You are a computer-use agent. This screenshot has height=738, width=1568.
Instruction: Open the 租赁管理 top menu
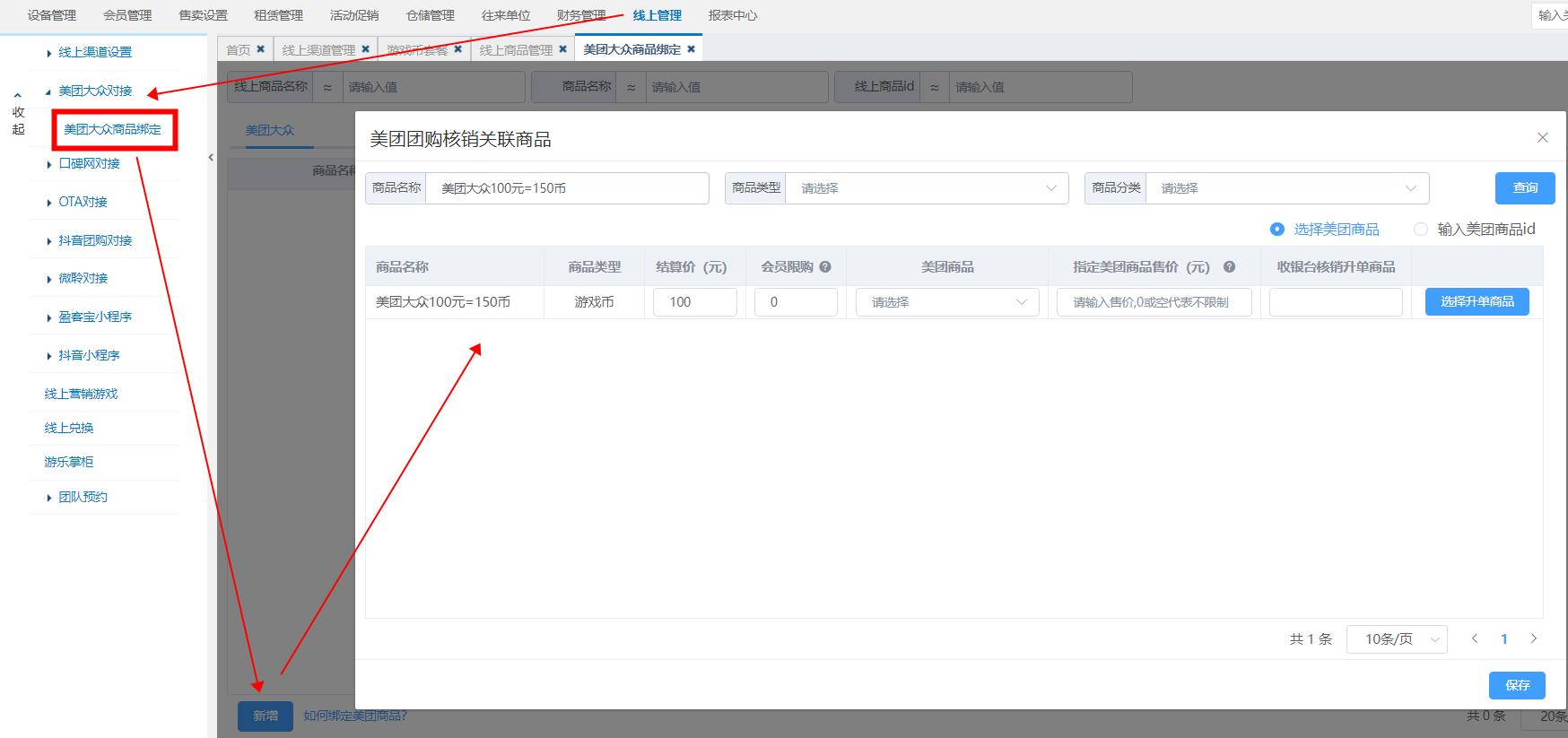coord(278,15)
